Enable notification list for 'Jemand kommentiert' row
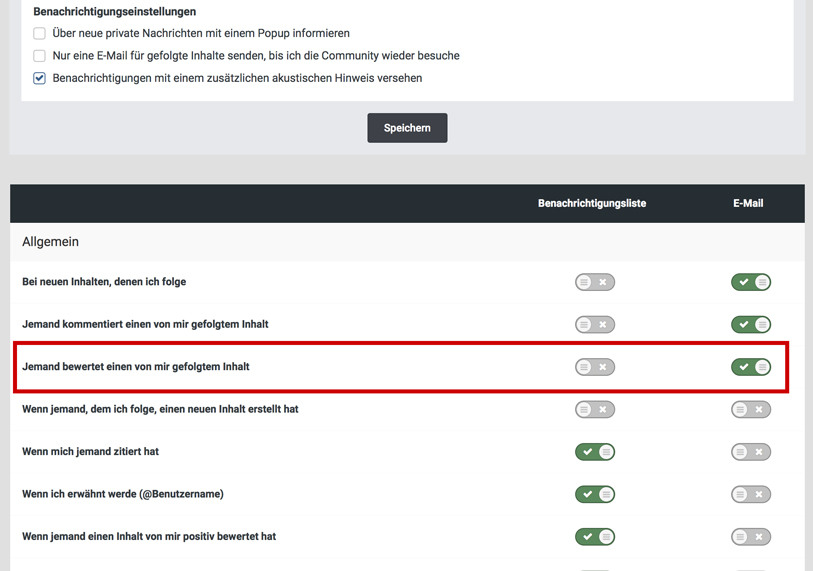The width and height of the screenshot is (813, 571). [x=594, y=325]
